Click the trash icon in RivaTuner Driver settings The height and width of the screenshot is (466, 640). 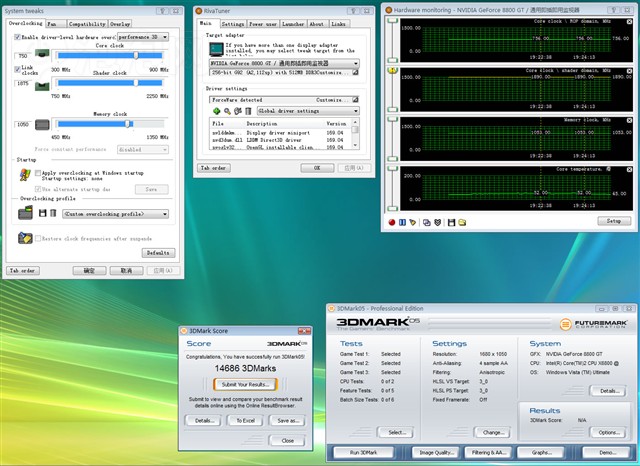point(248,111)
